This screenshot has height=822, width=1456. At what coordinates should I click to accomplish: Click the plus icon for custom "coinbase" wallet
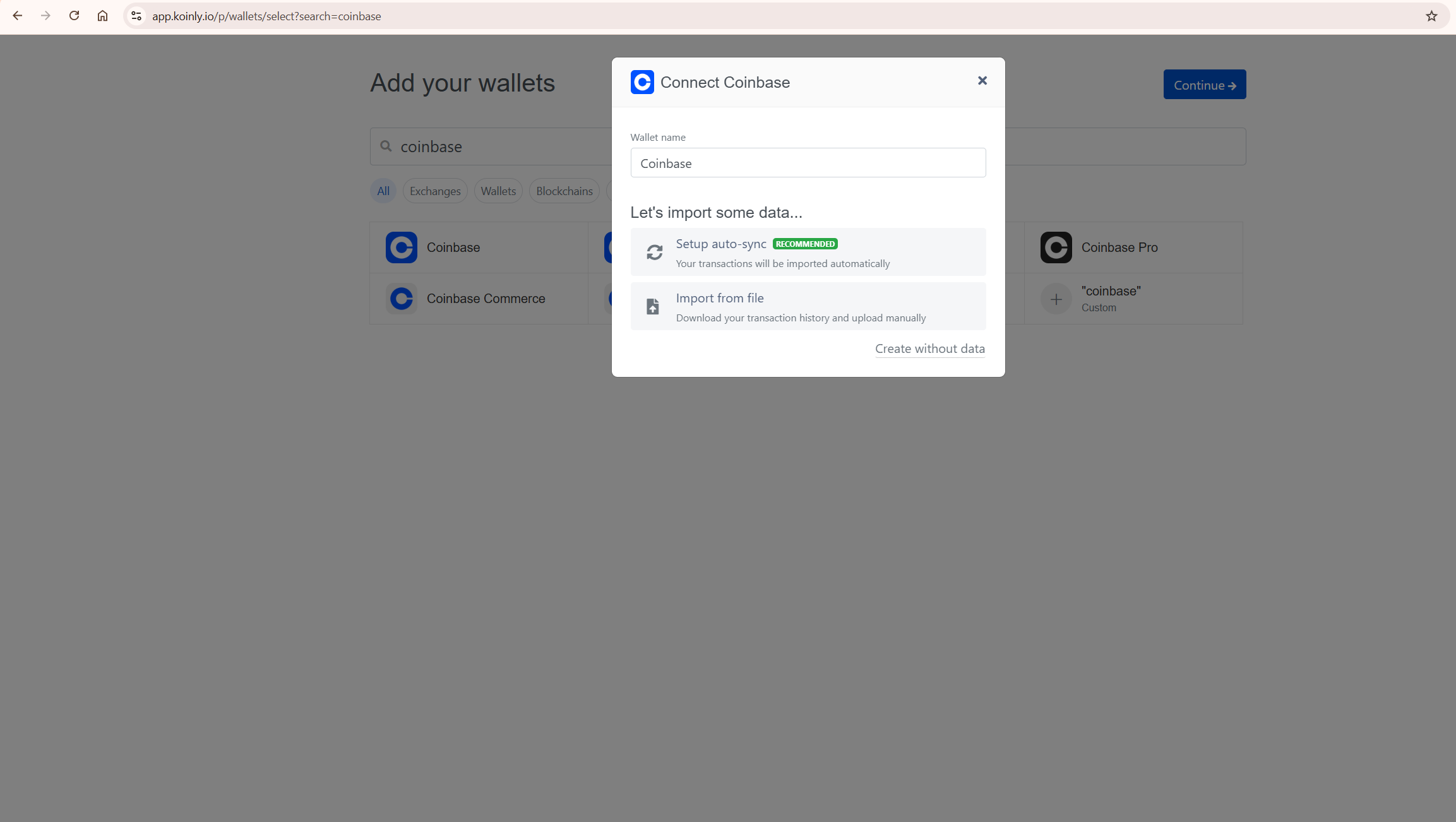pyautogui.click(x=1056, y=298)
